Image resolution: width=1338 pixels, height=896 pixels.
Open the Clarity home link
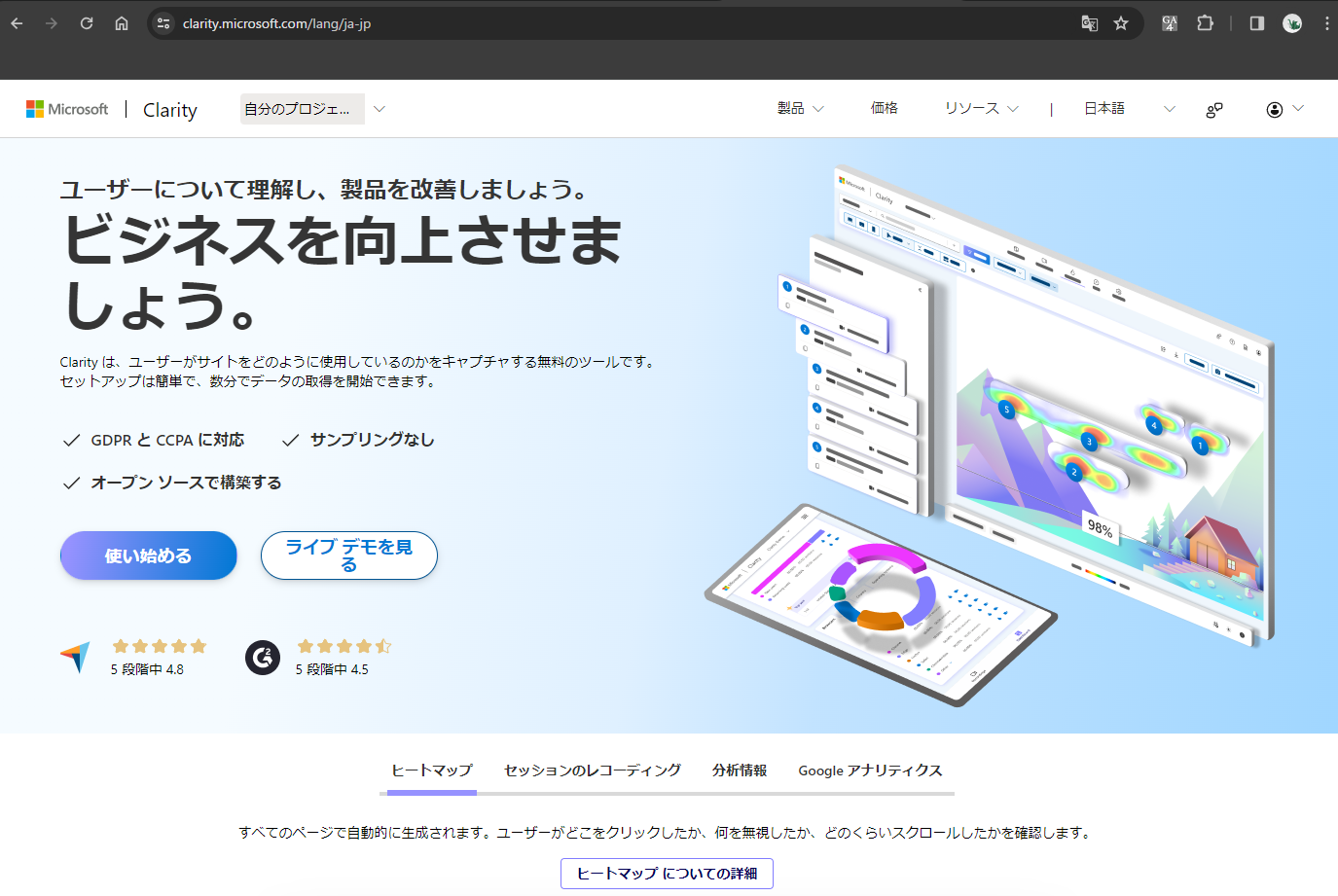pos(170,110)
